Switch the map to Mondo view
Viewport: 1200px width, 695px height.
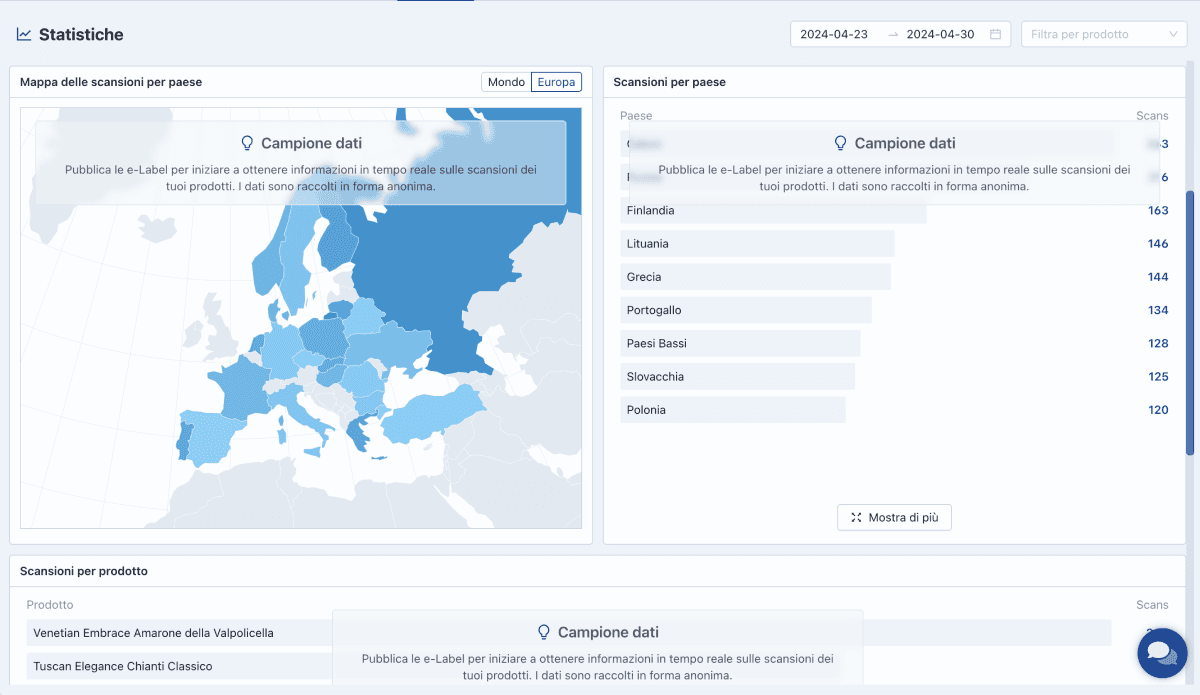507,81
